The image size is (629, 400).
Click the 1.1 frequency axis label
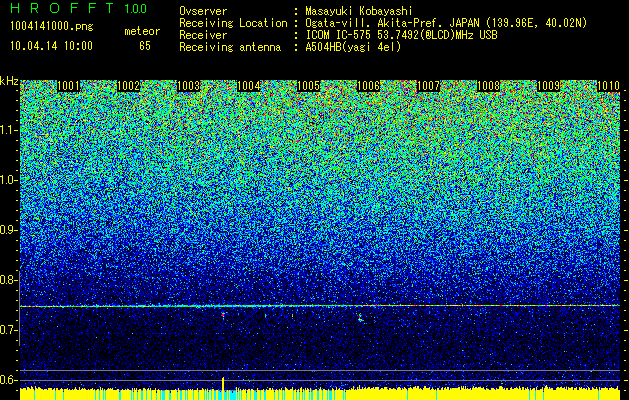pyautogui.click(x=9, y=130)
